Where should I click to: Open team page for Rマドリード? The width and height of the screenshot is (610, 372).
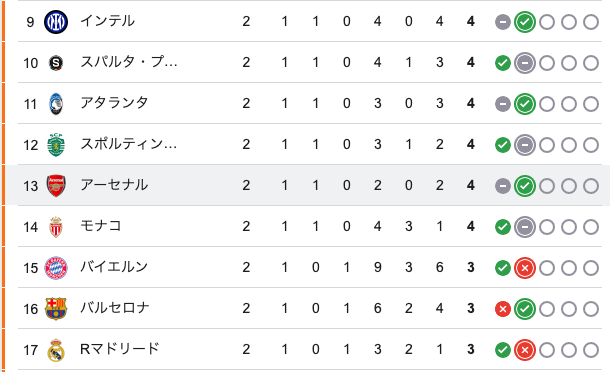tap(119, 349)
